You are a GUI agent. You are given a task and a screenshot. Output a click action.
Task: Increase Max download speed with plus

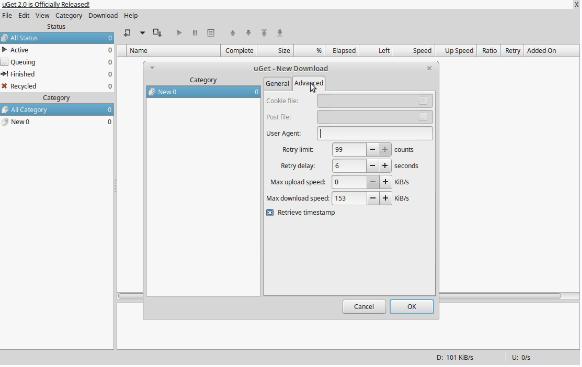point(385,198)
